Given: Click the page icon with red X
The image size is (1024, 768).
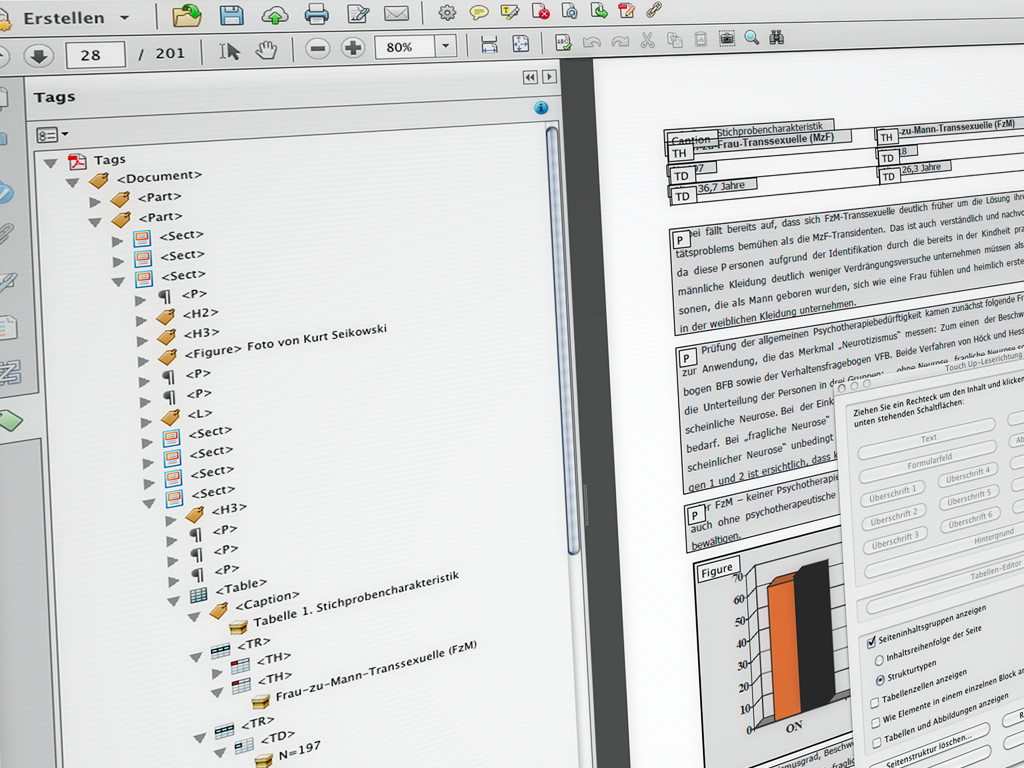Looking at the screenshot, I should pos(541,10).
